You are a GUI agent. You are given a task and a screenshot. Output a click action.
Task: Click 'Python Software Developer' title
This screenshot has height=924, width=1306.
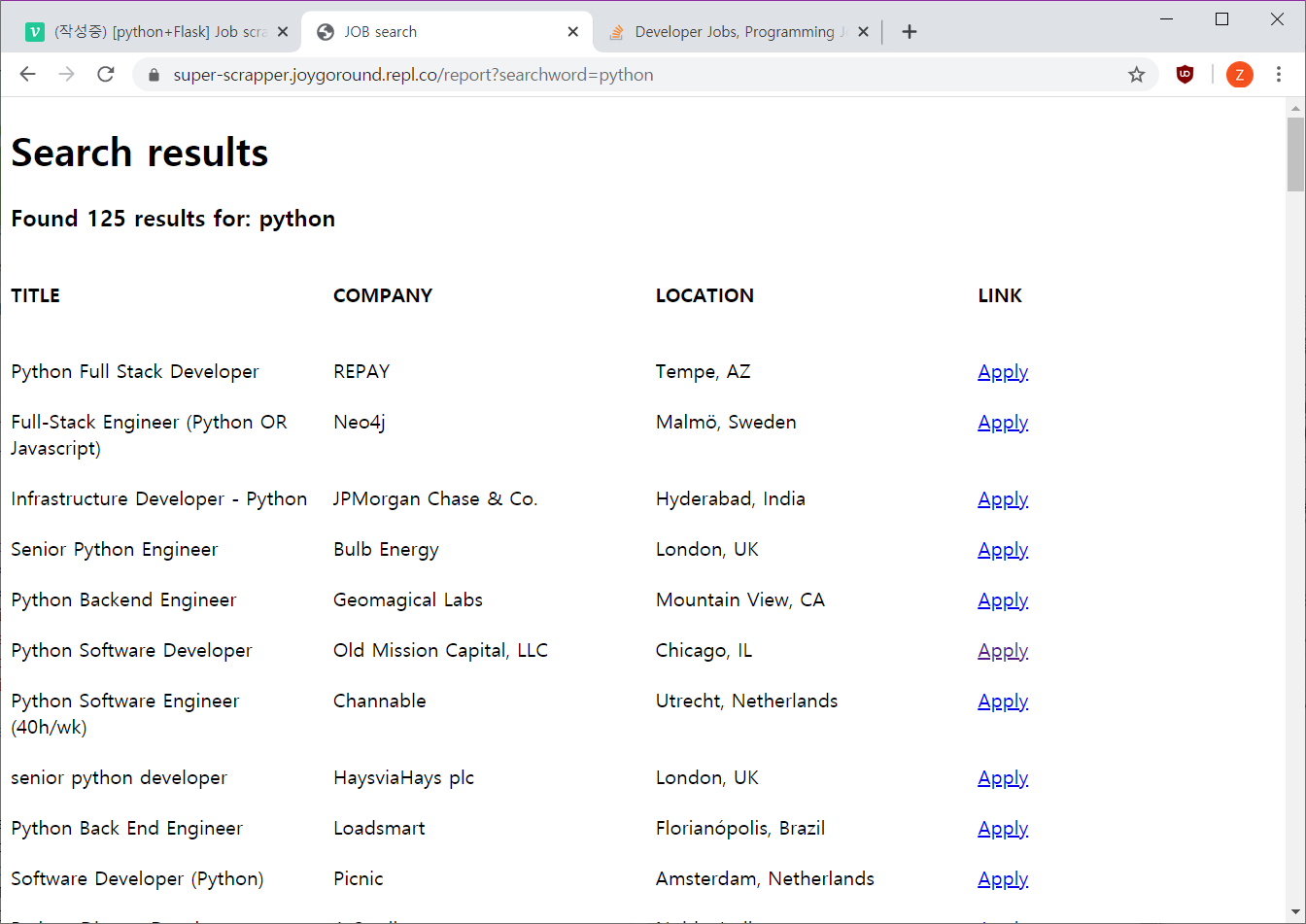point(131,651)
